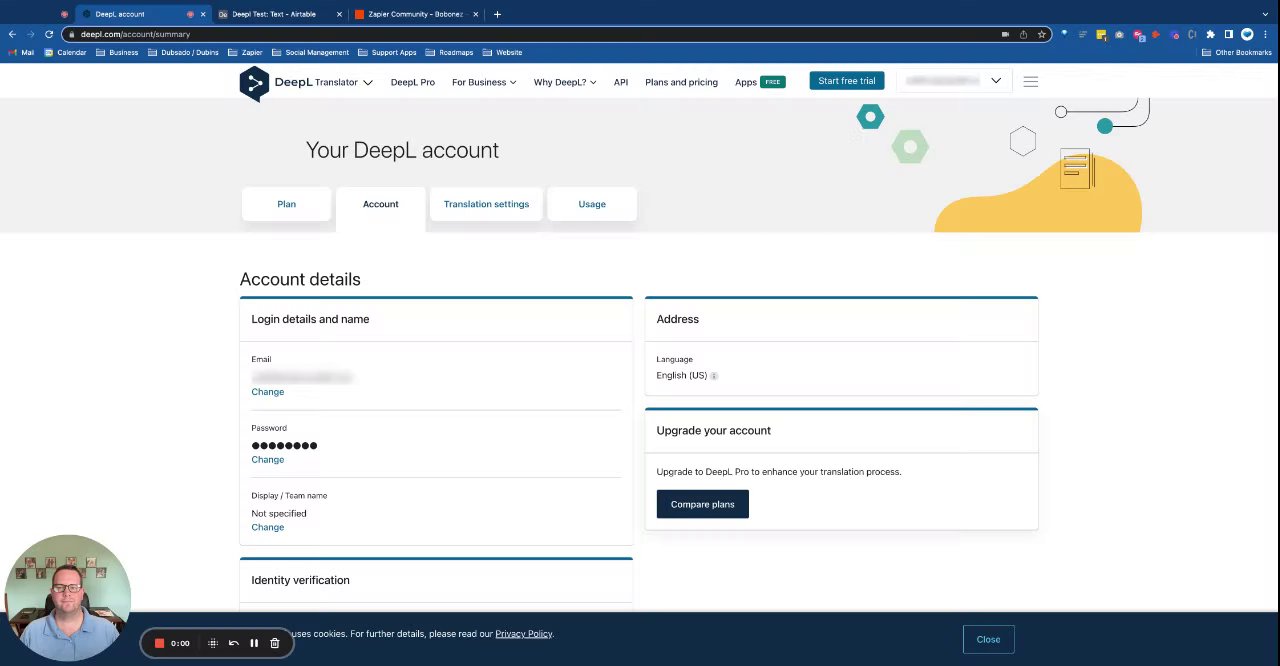Screen dimensions: 1280x666
Task: Close the Deepl Test Airtable tab
Action: [340, 14]
